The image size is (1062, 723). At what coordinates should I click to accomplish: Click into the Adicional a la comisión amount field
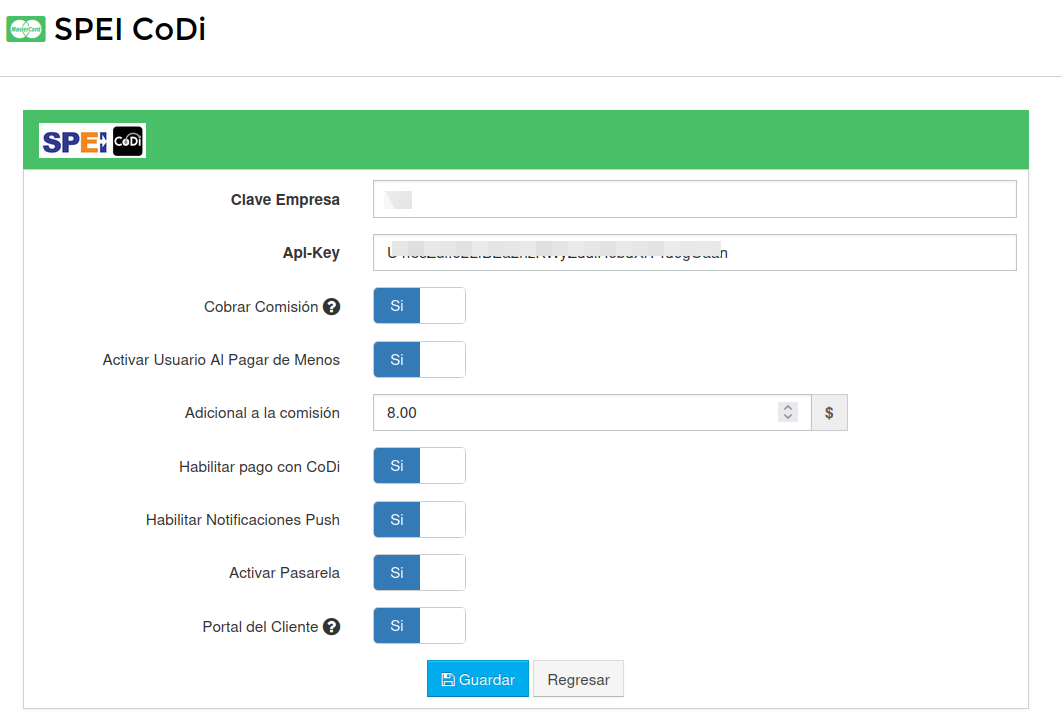click(570, 413)
